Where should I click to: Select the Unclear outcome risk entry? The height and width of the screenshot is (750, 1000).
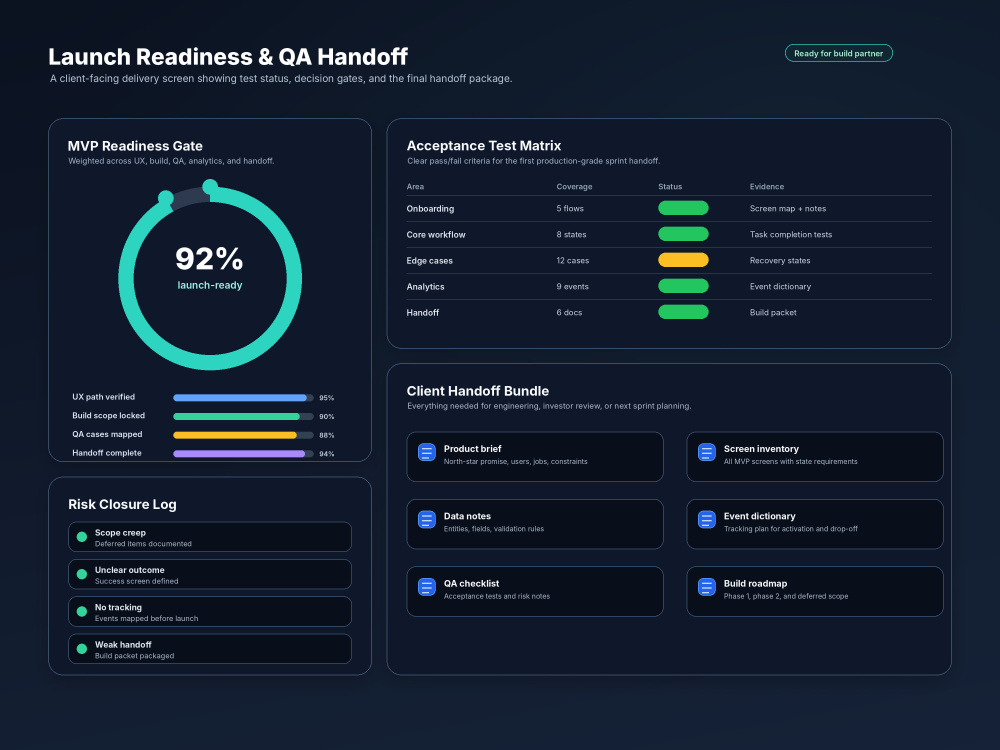(x=210, y=574)
